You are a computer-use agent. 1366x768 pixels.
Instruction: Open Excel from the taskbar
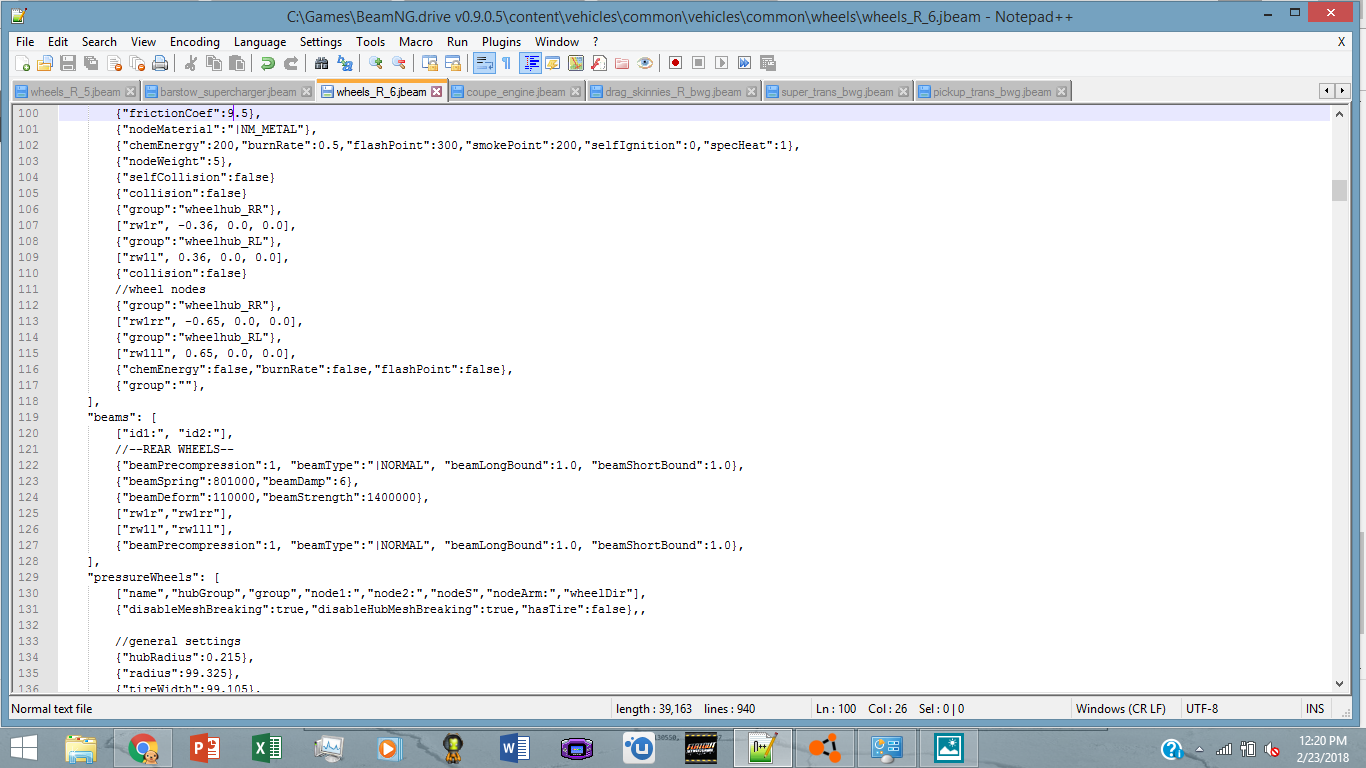[x=266, y=747]
